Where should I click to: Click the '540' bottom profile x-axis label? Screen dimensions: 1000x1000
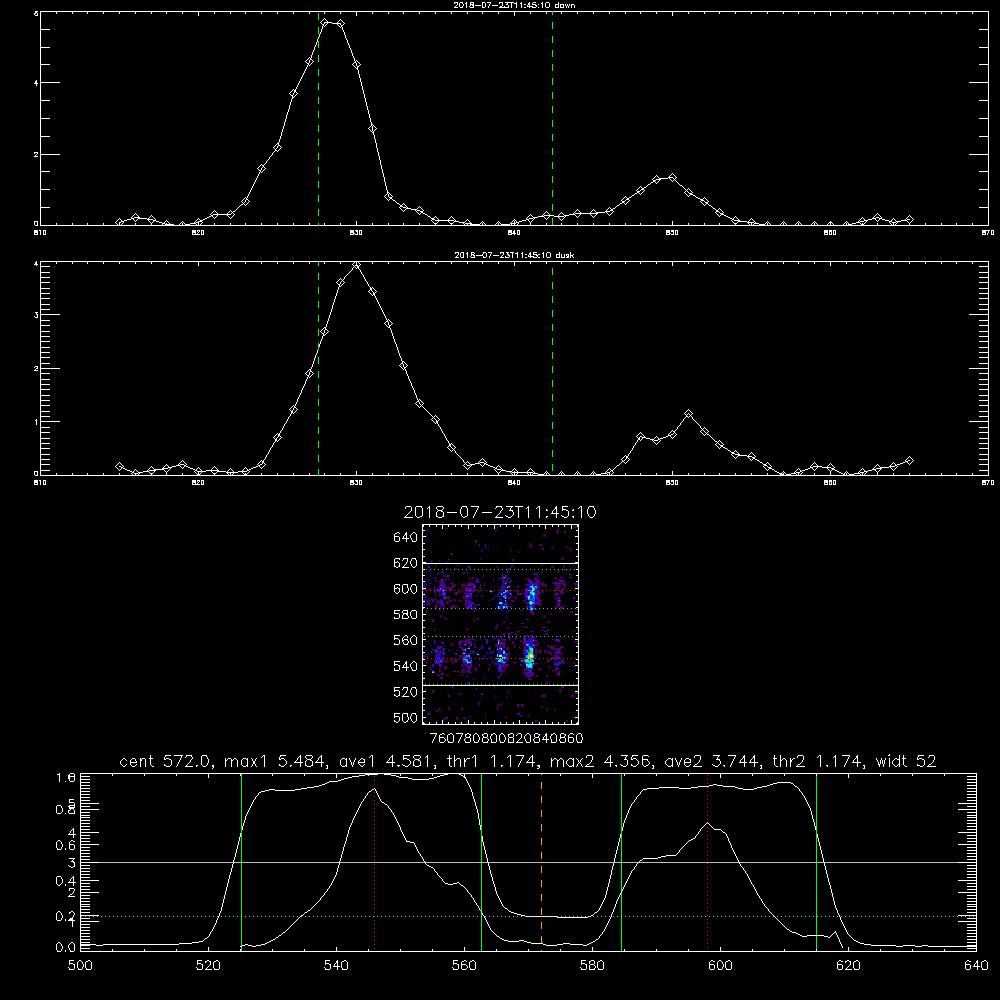336,966
